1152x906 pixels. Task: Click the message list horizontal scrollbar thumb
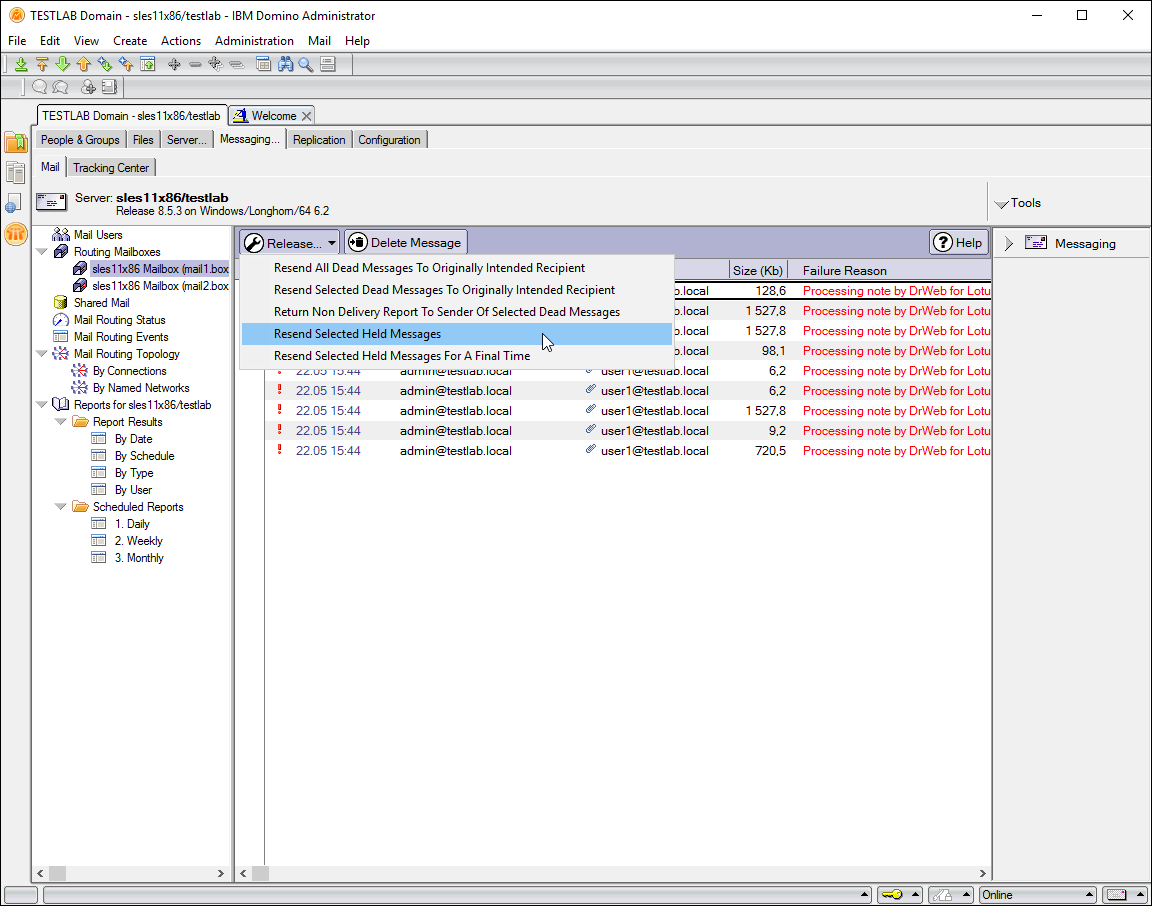pyautogui.click(x=261, y=874)
